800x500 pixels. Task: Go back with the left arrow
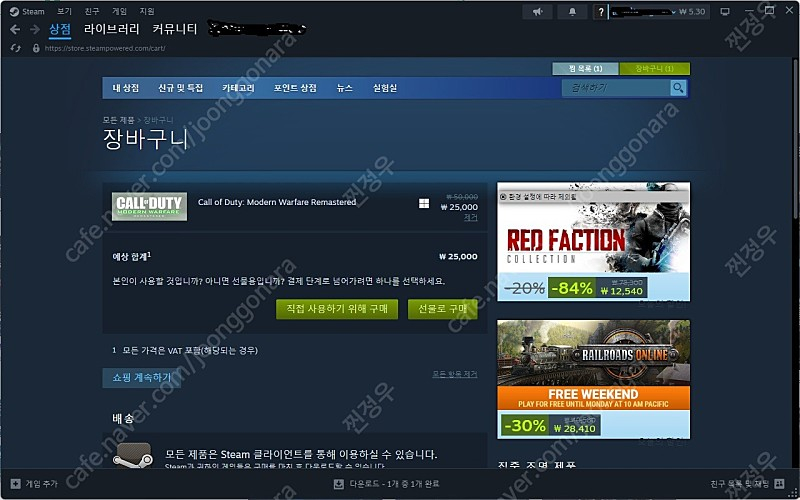point(15,30)
